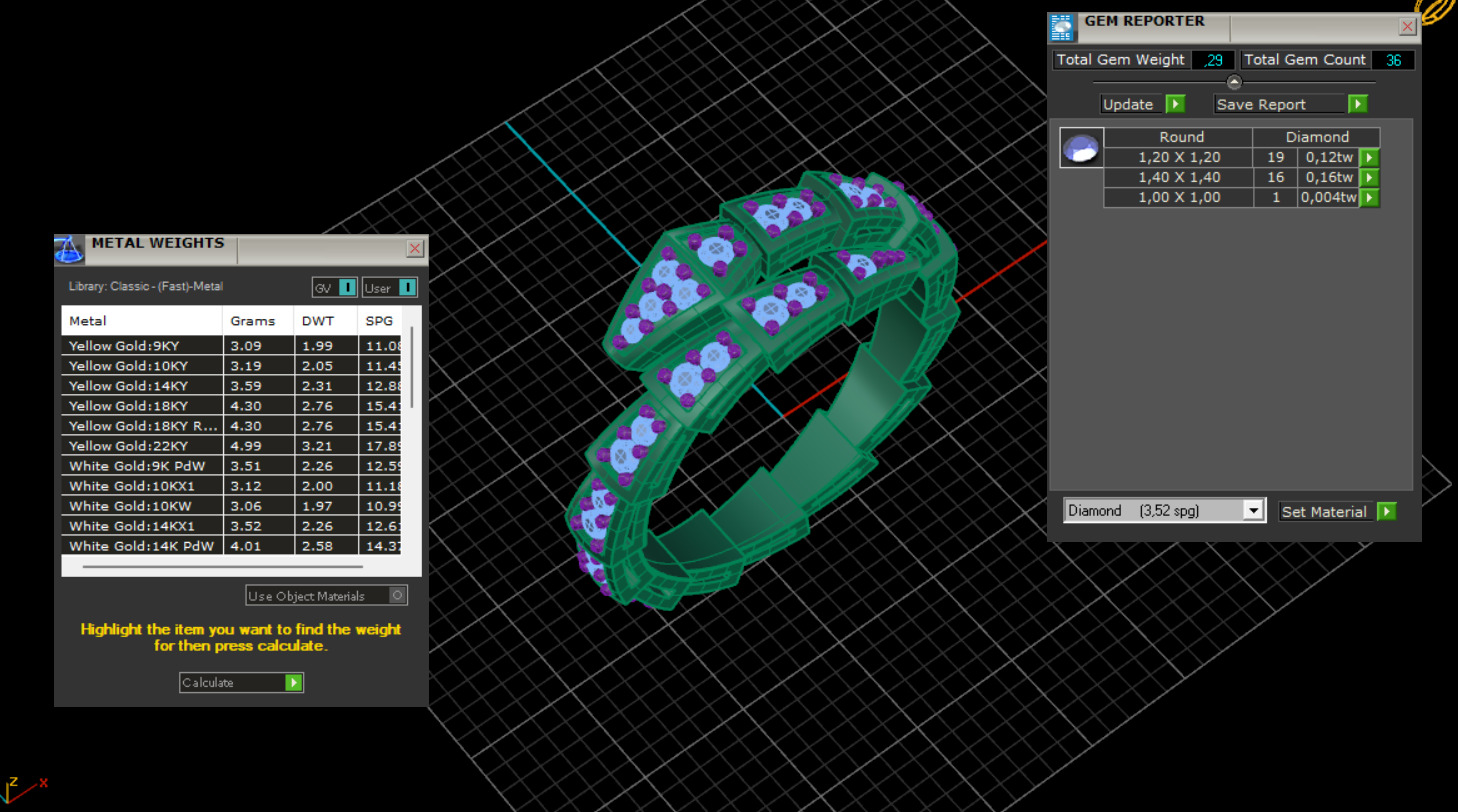
Task: Click the 1,00 X 1,00 size cell
Action: [x=1179, y=198]
